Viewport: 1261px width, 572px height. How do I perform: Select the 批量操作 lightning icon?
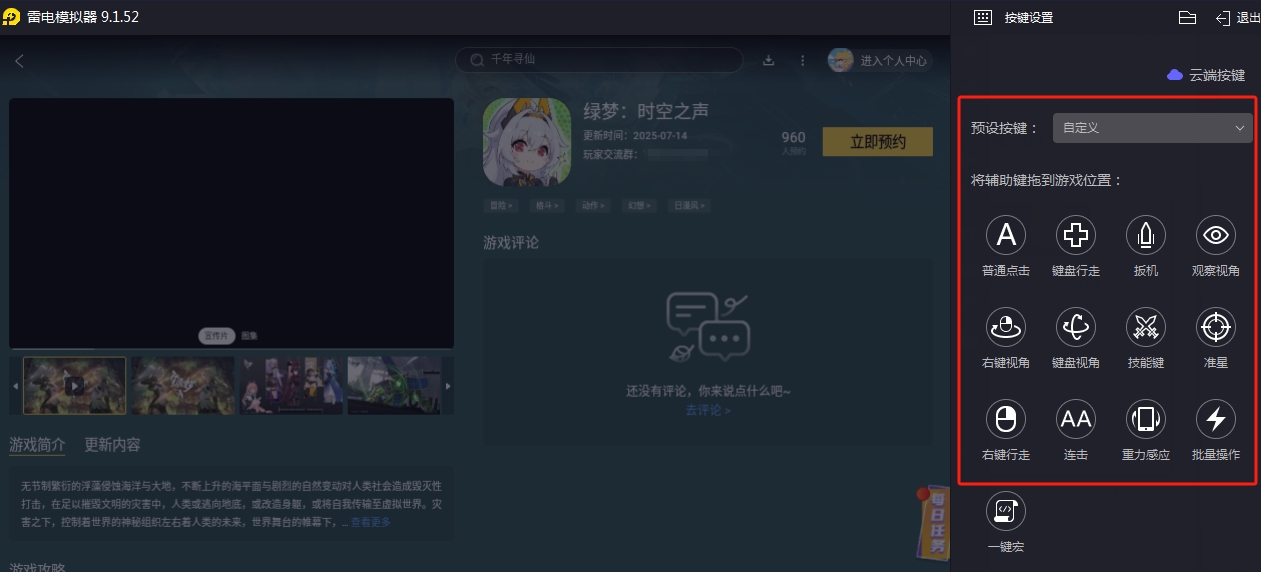[1216, 419]
